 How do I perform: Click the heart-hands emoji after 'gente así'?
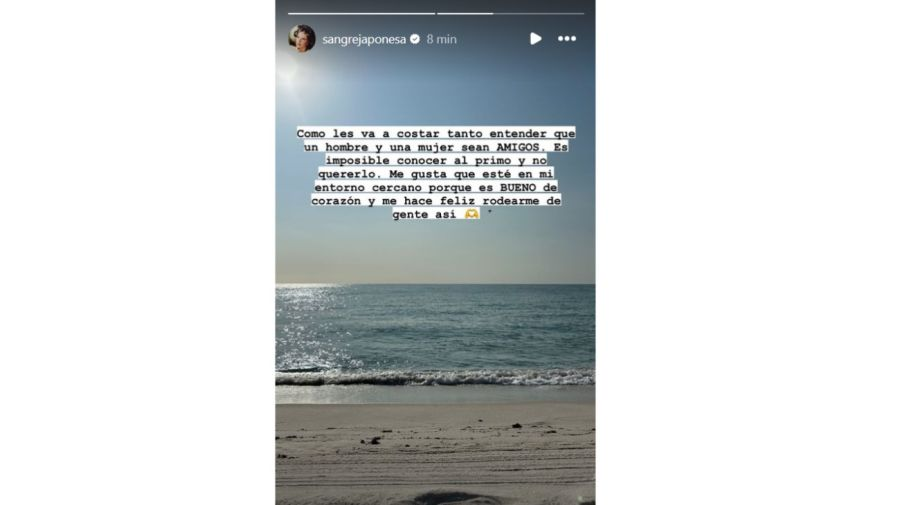coord(472,214)
